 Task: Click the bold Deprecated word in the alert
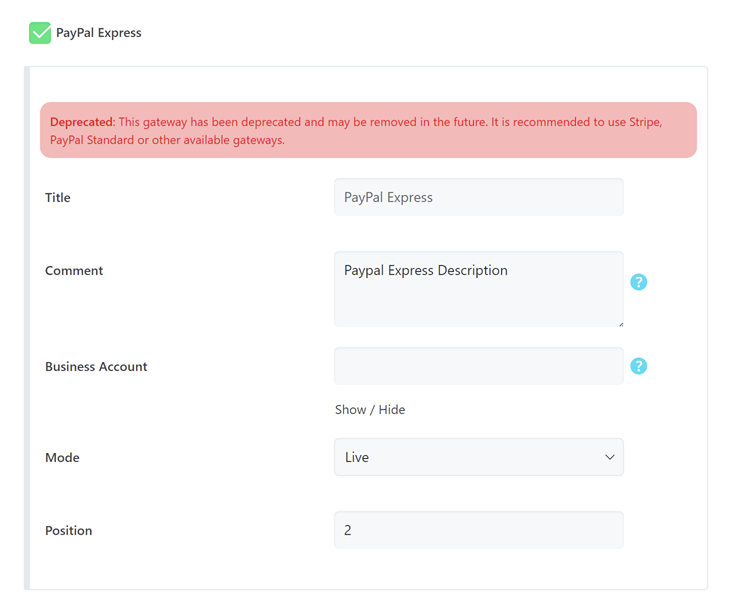[82, 122]
